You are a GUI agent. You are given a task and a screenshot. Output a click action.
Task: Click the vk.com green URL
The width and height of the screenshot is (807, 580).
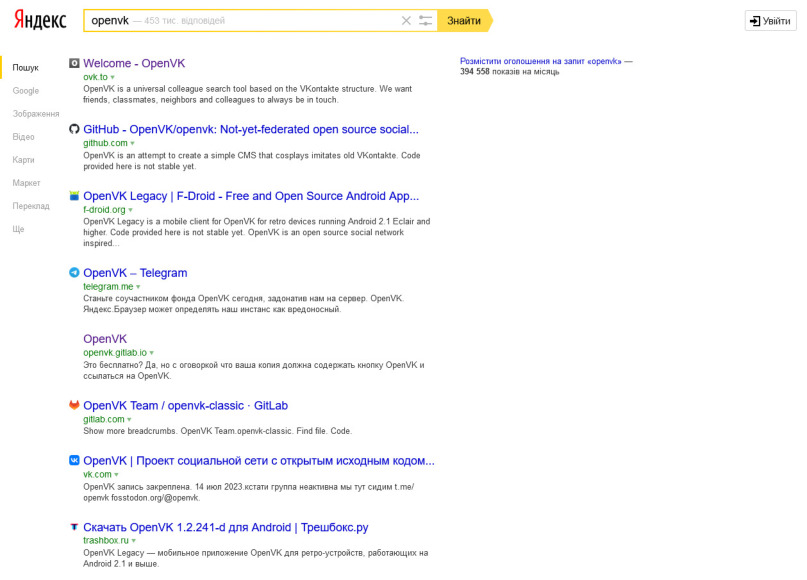coord(98,474)
